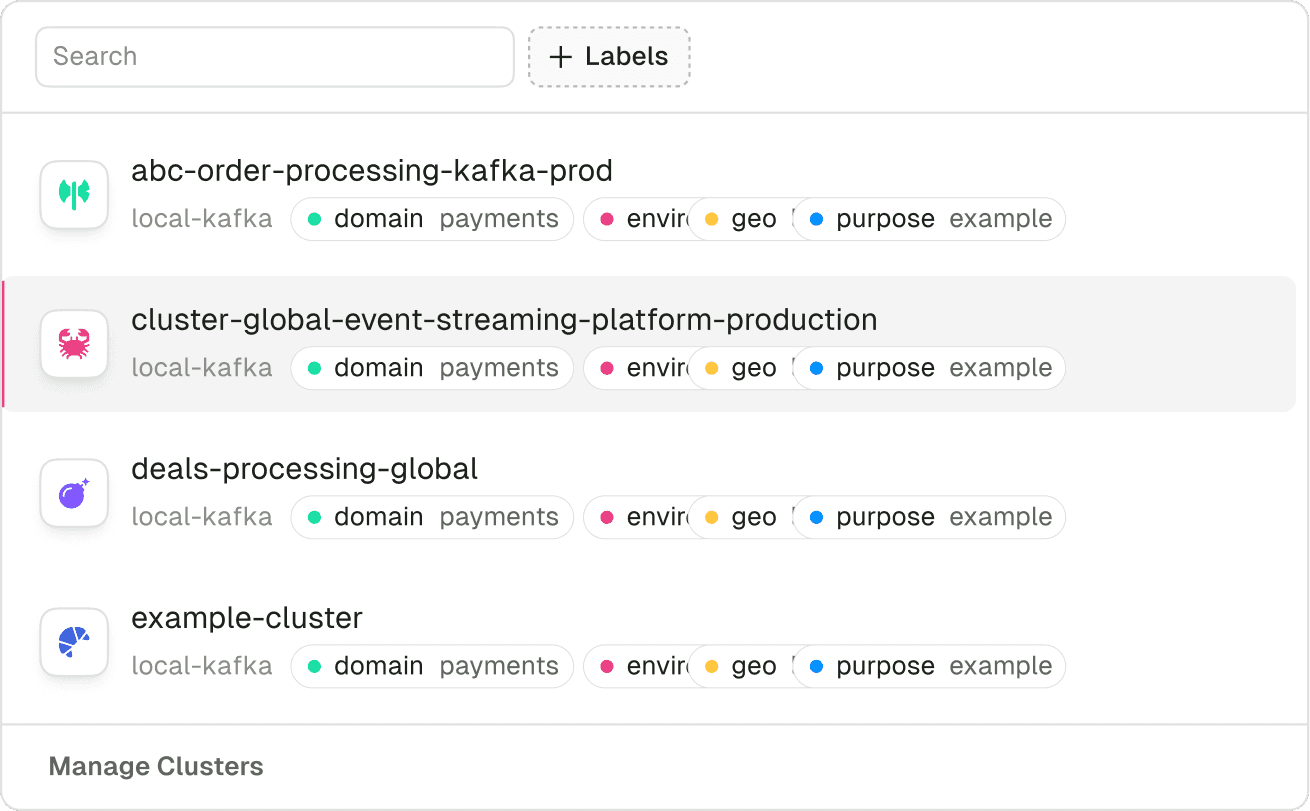Click purpose example label on cluster-global-event-streaming row
This screenshot has height=811, width=1310.
coord(930,368)
